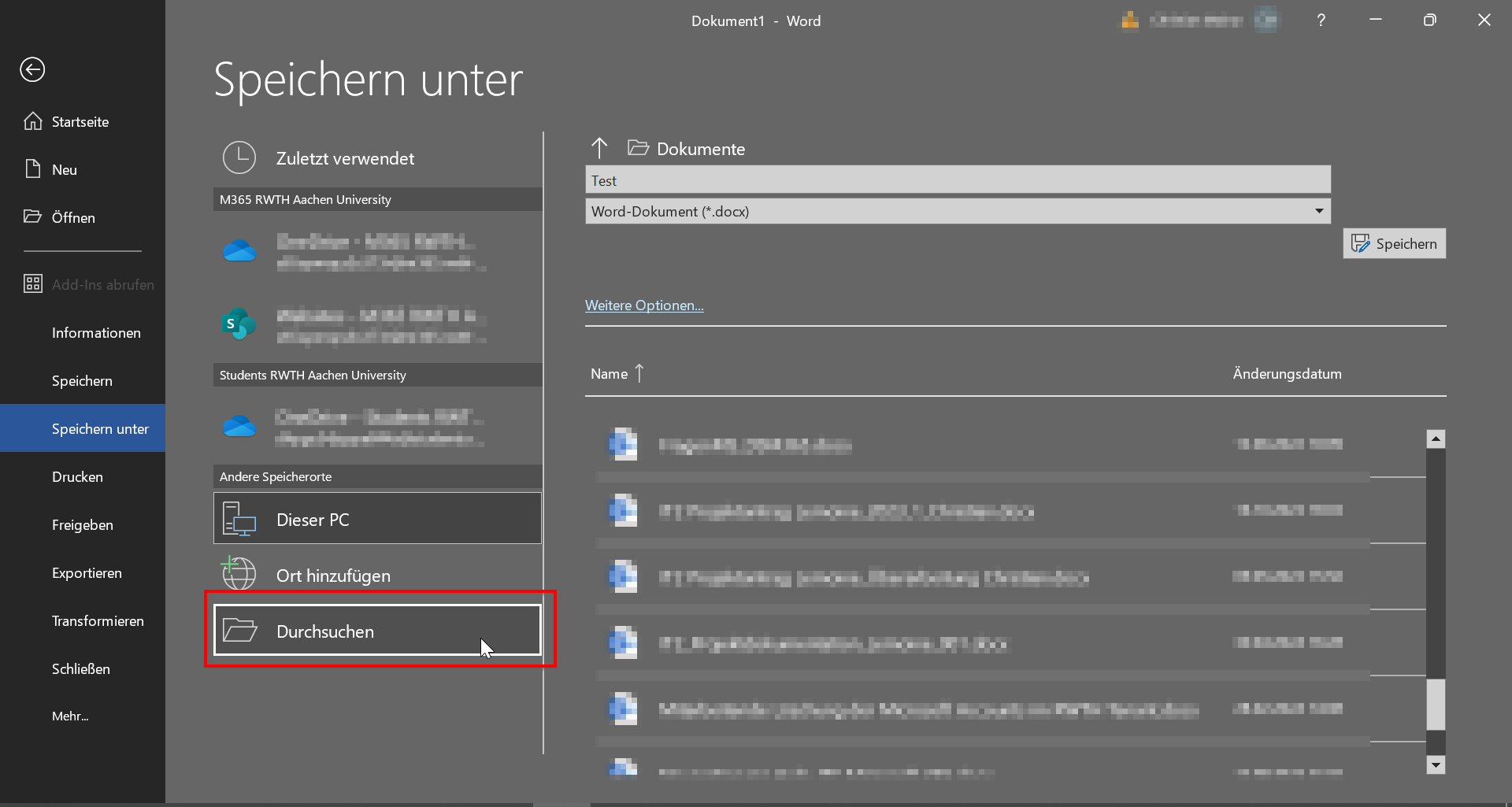Open the Weitere Optionen link
This screenshot has width=1512, height=807.
click(x=644, y=305)
